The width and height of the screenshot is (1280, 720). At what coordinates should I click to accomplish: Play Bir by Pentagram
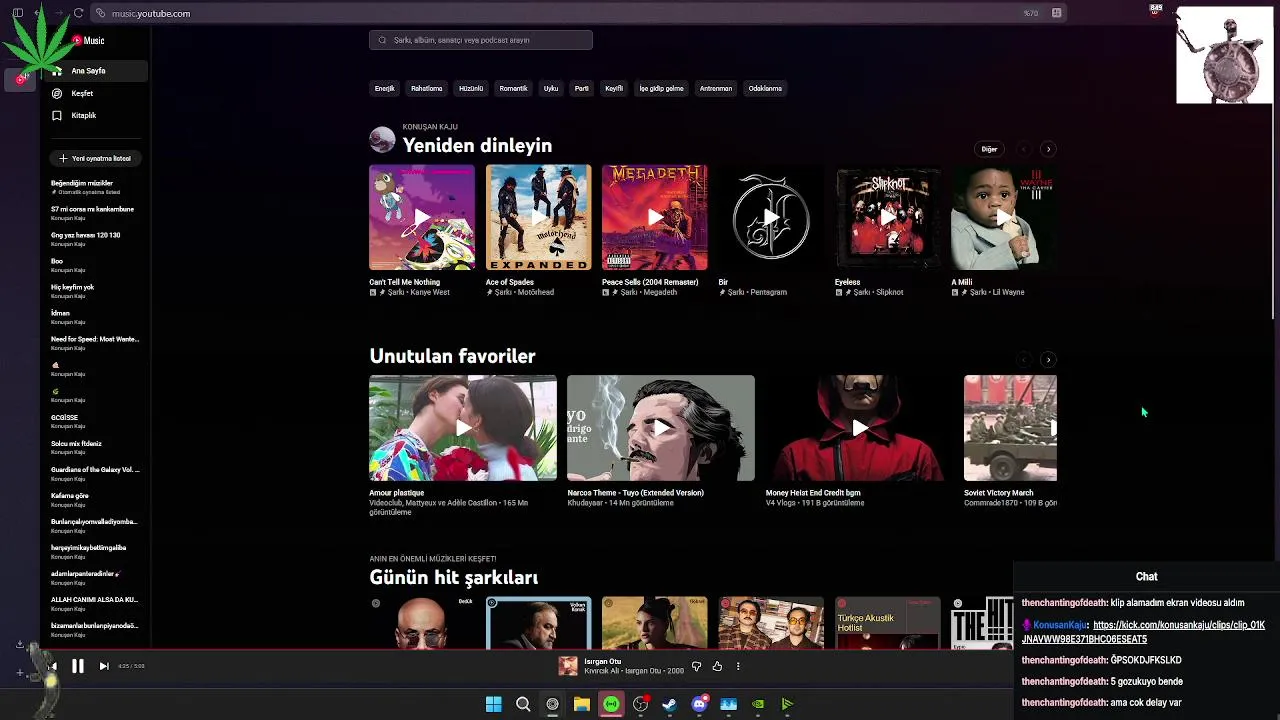pyautogui.click(x=771, y=218)
